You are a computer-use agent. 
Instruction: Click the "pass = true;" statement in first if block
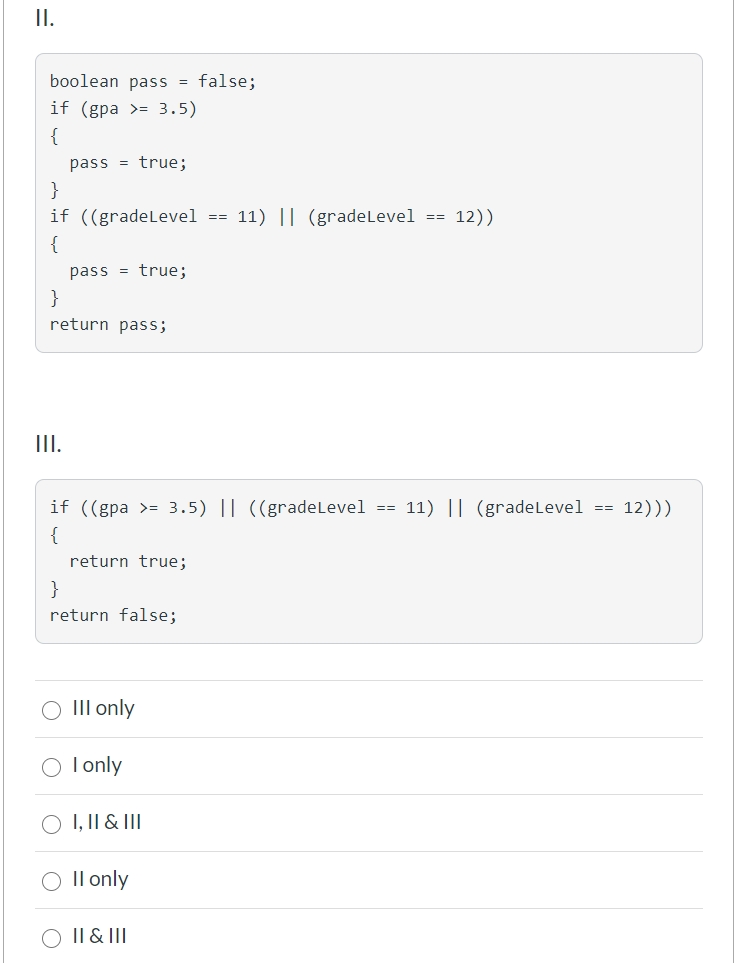coord(127,162)
